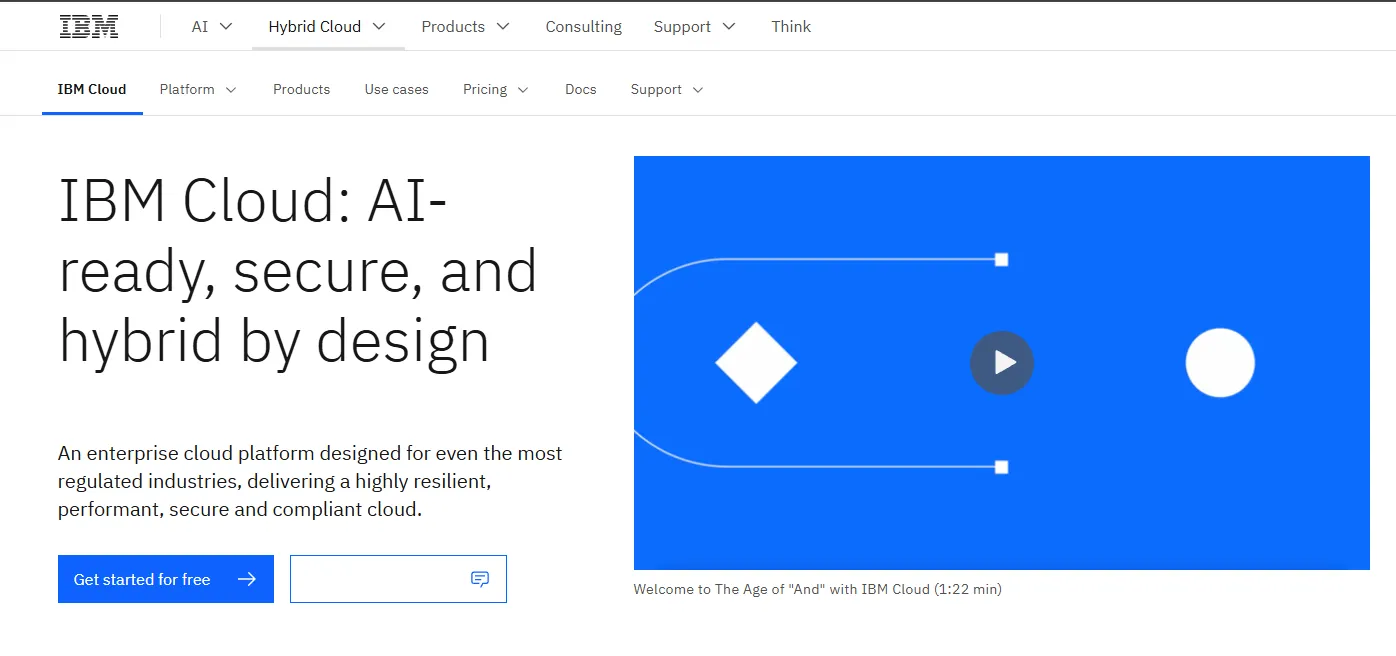The height and width of the screenshot is (656, 1396).
Task: Expand Support in the IBM Cloud sub-navigation
Action: [x=667, y=90]
